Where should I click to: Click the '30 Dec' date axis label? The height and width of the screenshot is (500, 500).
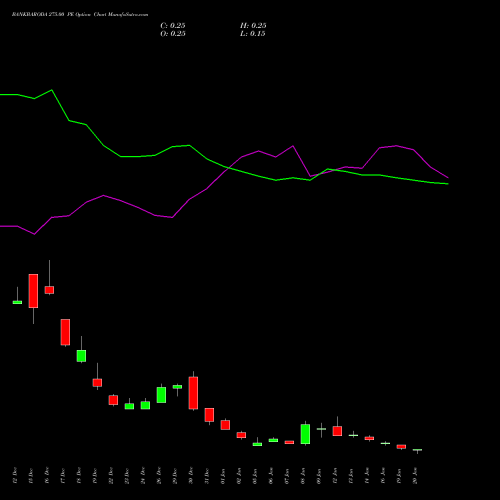pyautogui.click(x=191, y=476)
